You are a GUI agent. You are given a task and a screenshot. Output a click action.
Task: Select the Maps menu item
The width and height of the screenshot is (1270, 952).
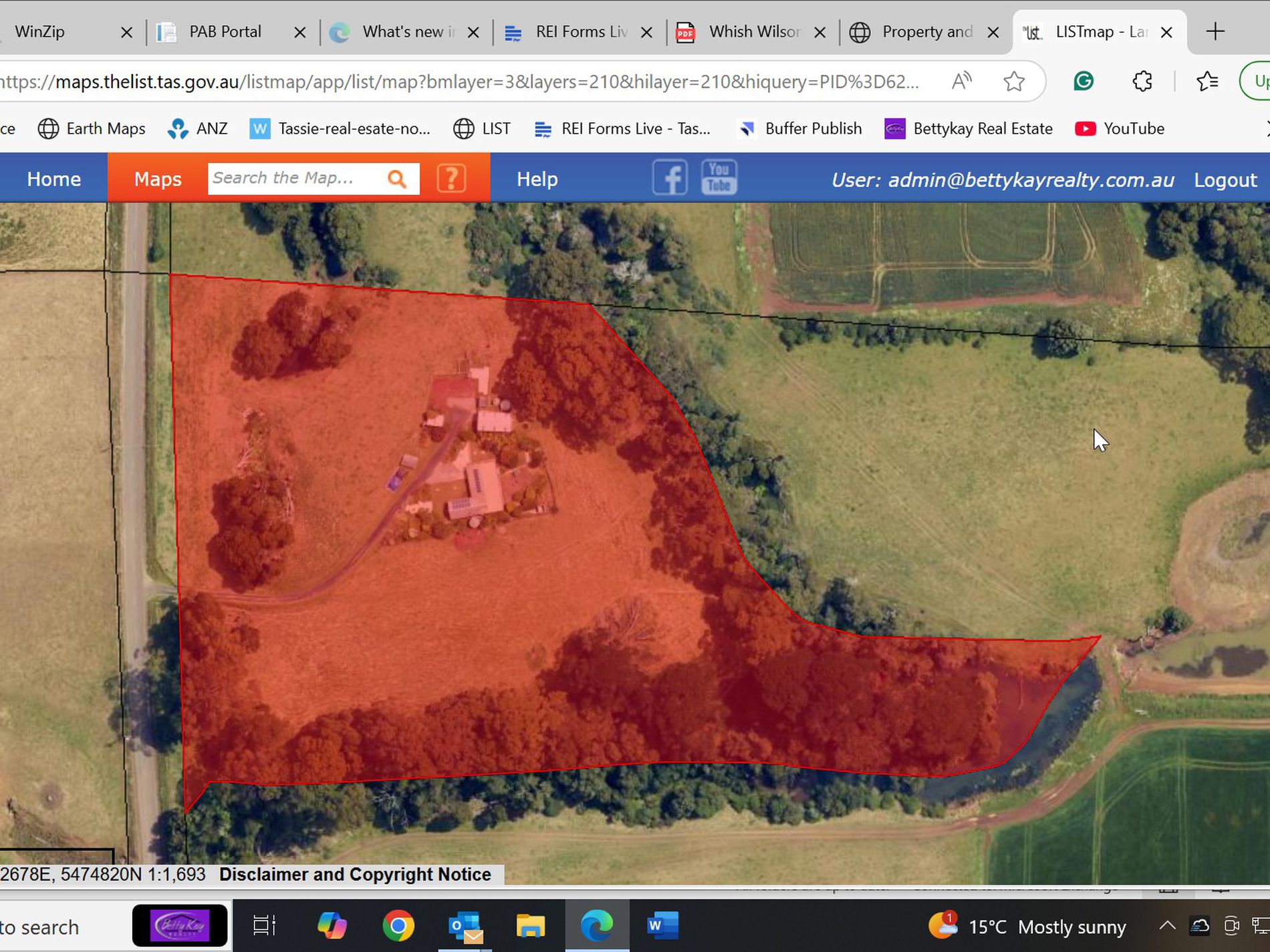[158, 178]
